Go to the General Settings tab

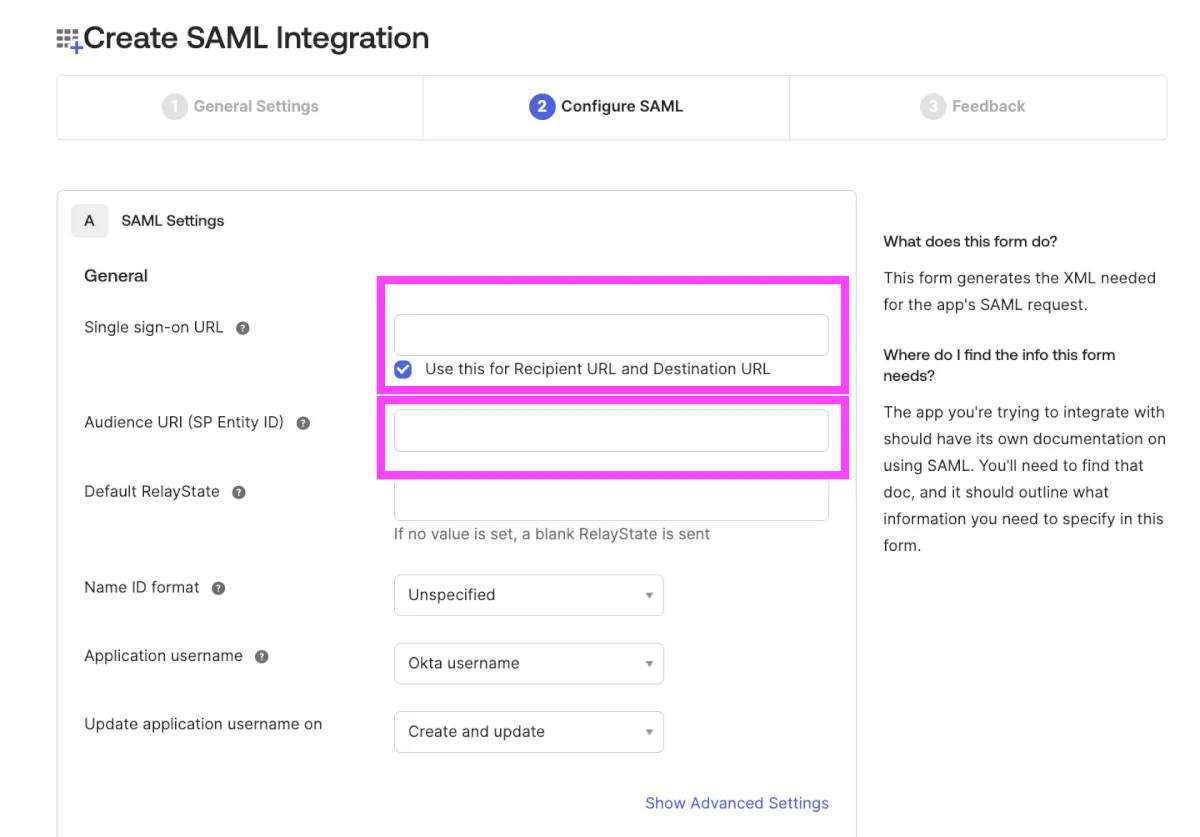click(255, 107)
